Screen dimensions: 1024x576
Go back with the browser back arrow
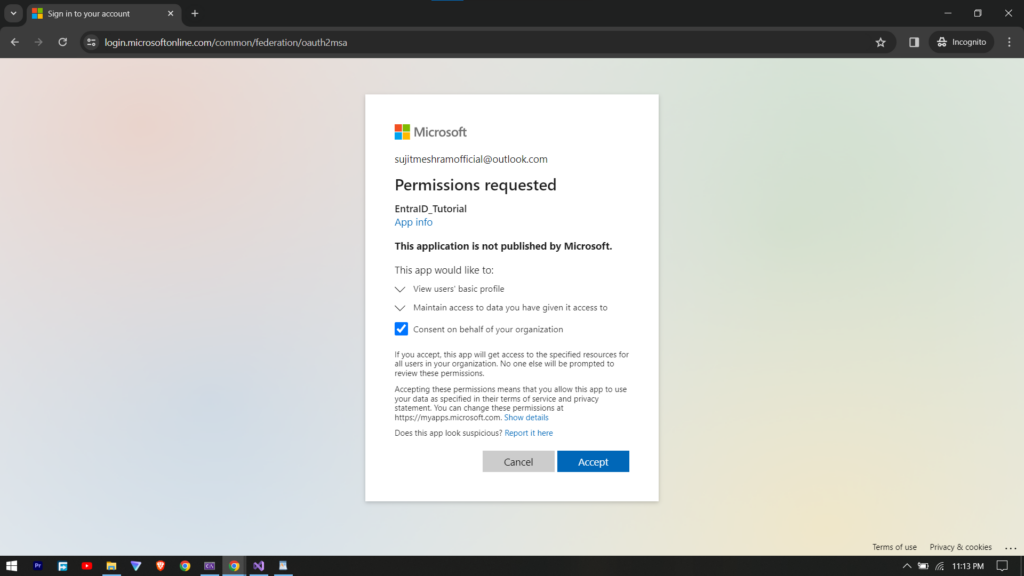(x=15, y=42)
